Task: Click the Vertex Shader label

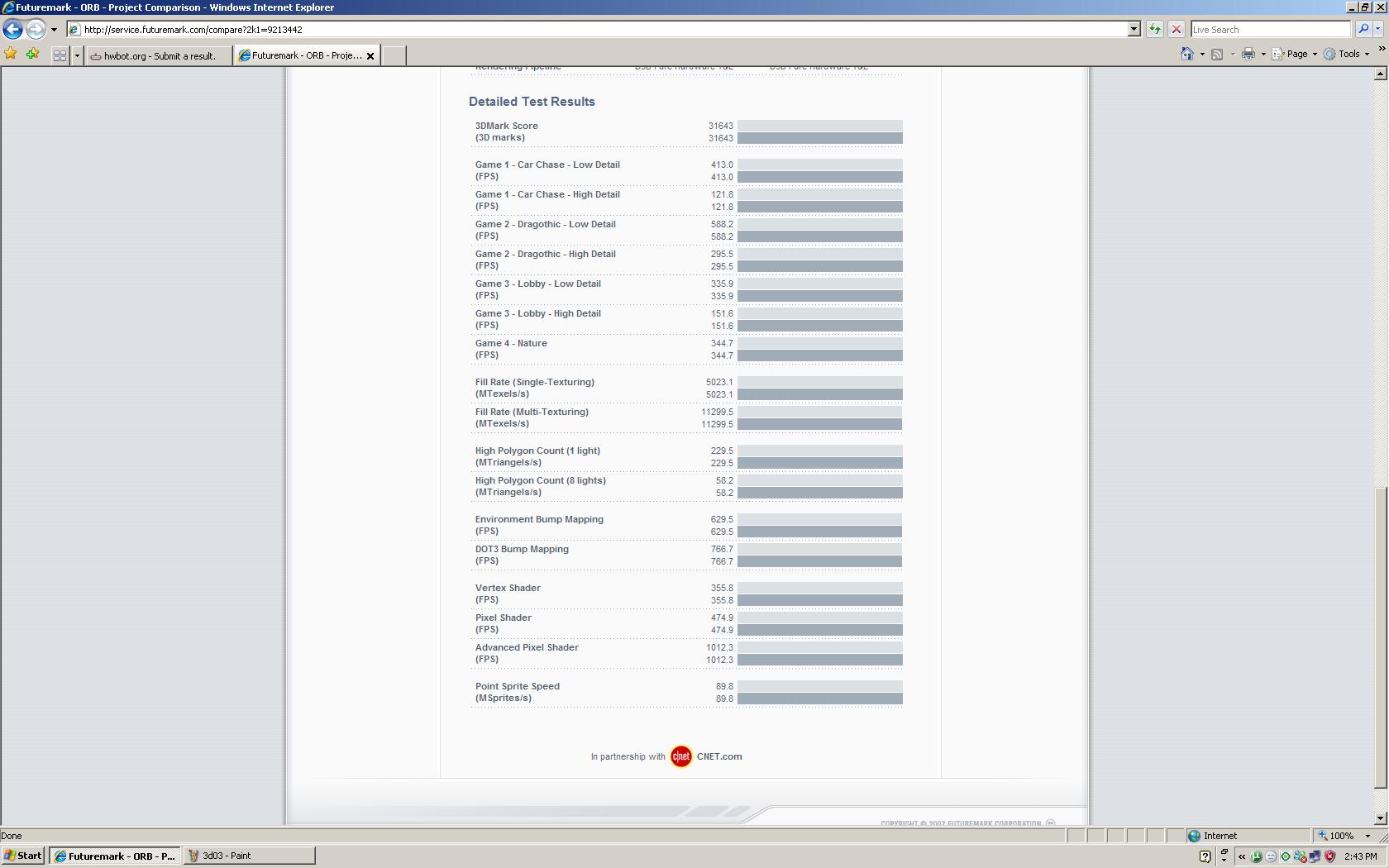Action: click(x=508, y=588)
